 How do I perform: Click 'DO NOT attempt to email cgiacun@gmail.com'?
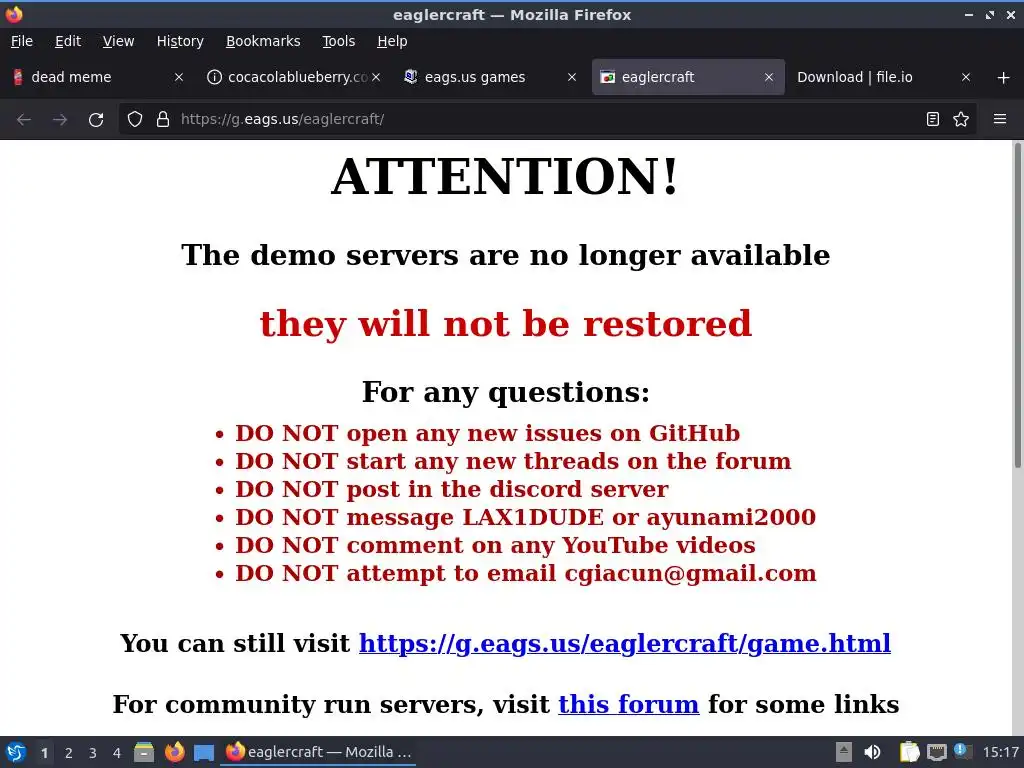point(526,573)
